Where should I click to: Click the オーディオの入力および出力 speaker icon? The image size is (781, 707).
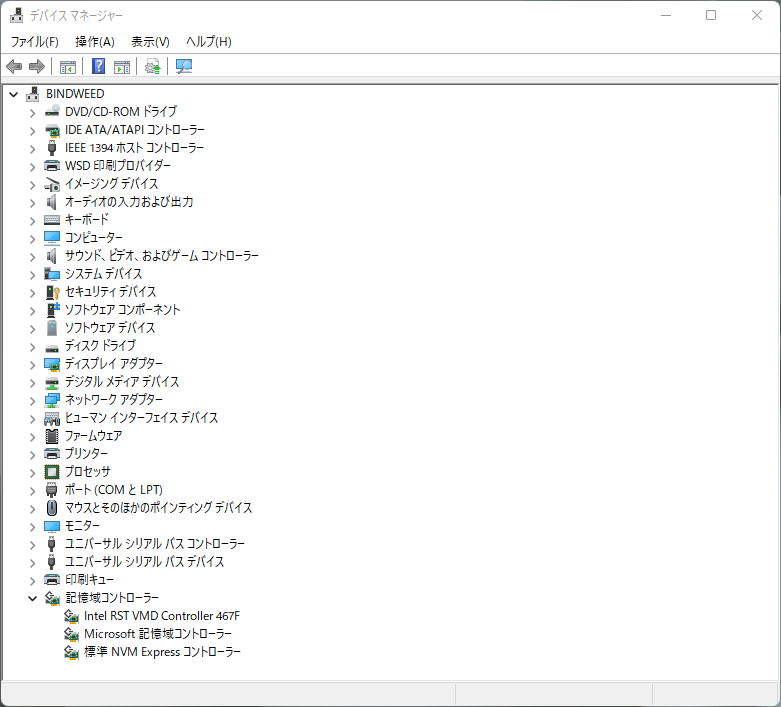point(52,202)
